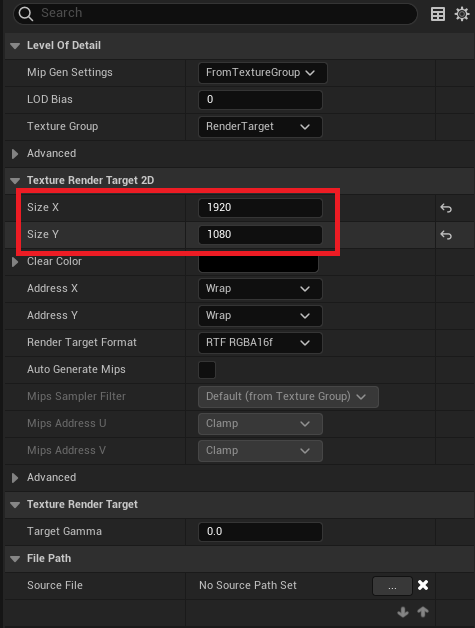Open Mips Address U Clamp dropdown
Viewport: 475px width, 628px height.
tap(260, 424)
